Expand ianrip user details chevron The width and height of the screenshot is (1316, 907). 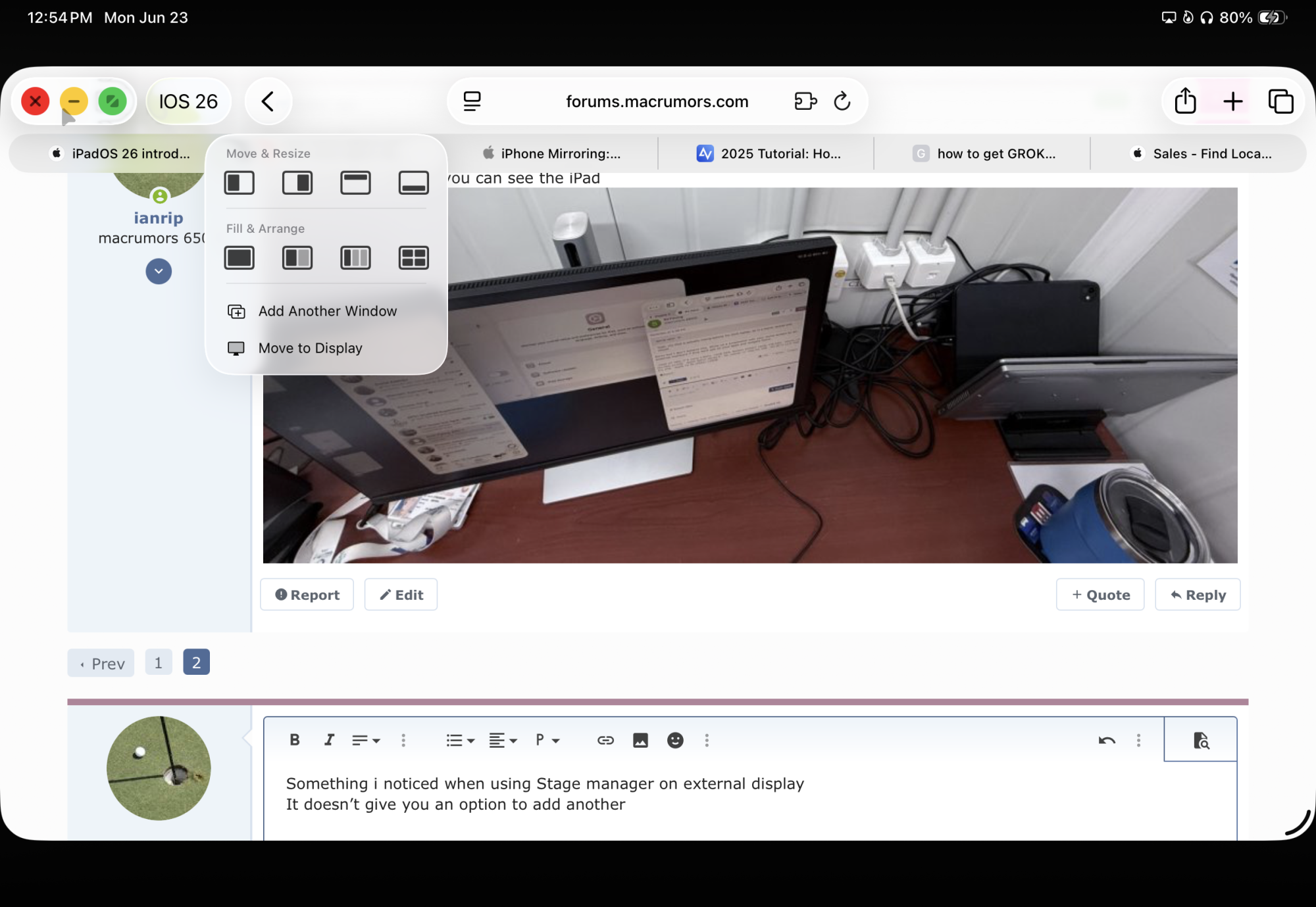[159, 271]
